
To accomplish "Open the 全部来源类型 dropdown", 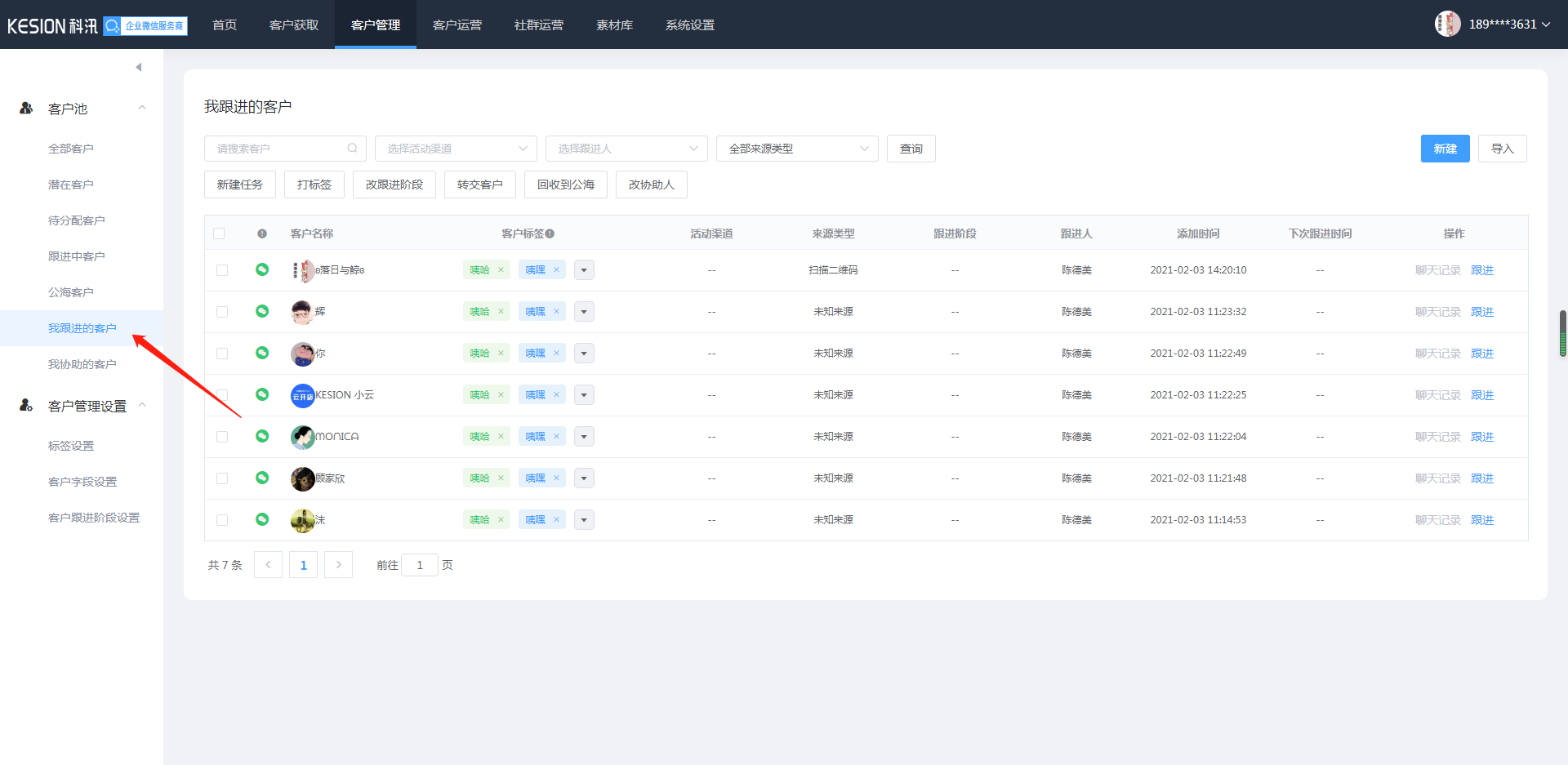I will pyautogui.click(x=797, y=149).
